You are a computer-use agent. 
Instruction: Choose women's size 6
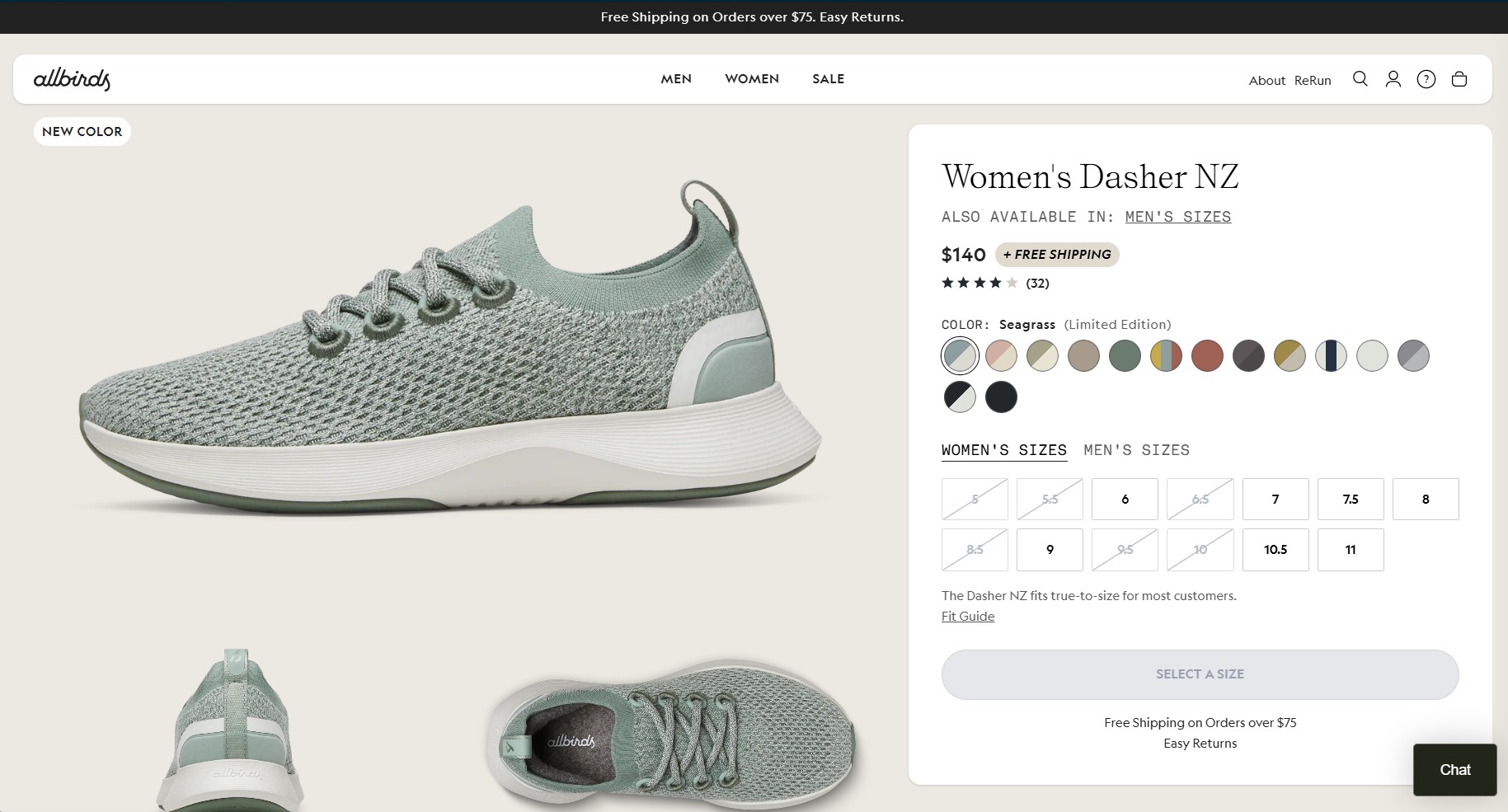coord(1125,500)
